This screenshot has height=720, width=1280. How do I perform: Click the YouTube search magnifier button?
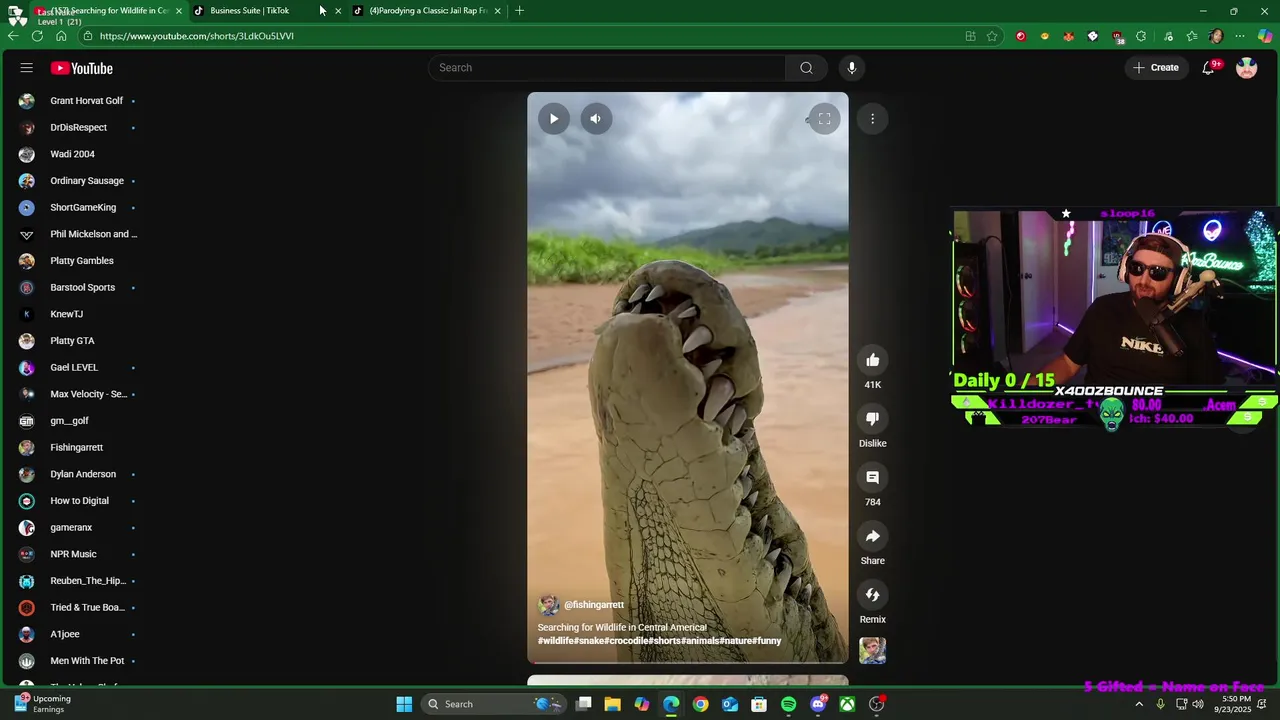point(806,68)
